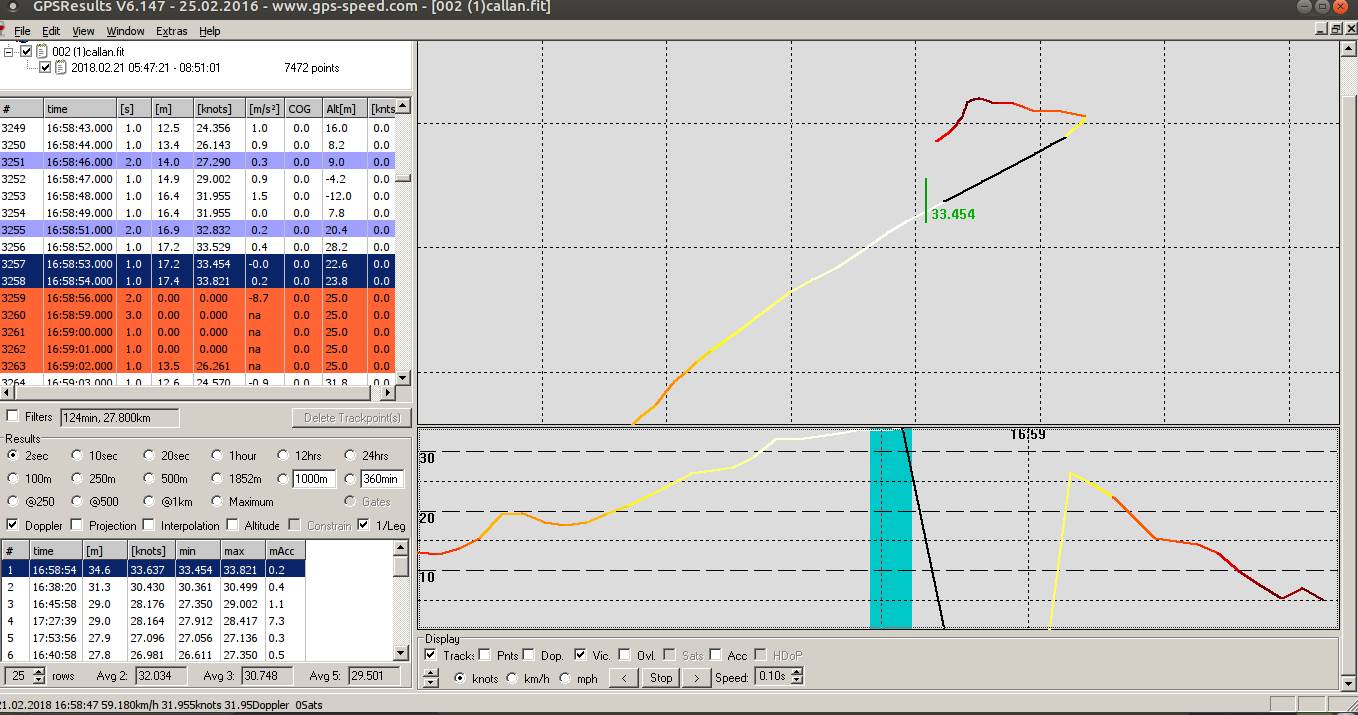Click the track segment document icon
1358x715 pixels.
(61, 68)
